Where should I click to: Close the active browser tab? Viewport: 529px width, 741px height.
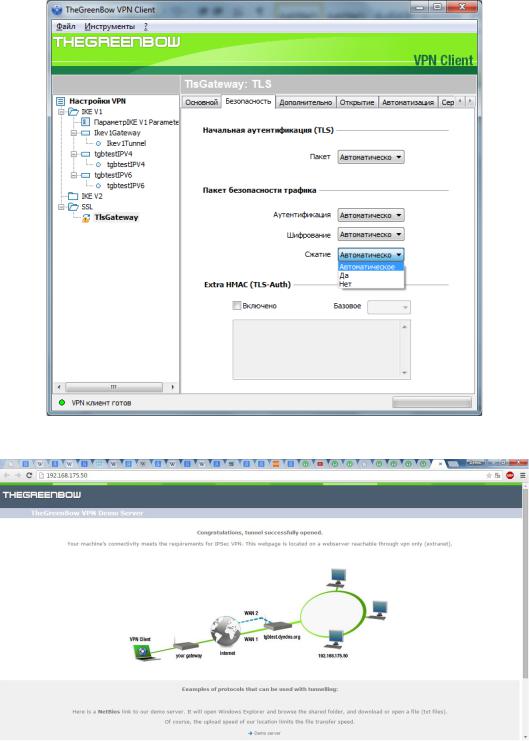440,464
